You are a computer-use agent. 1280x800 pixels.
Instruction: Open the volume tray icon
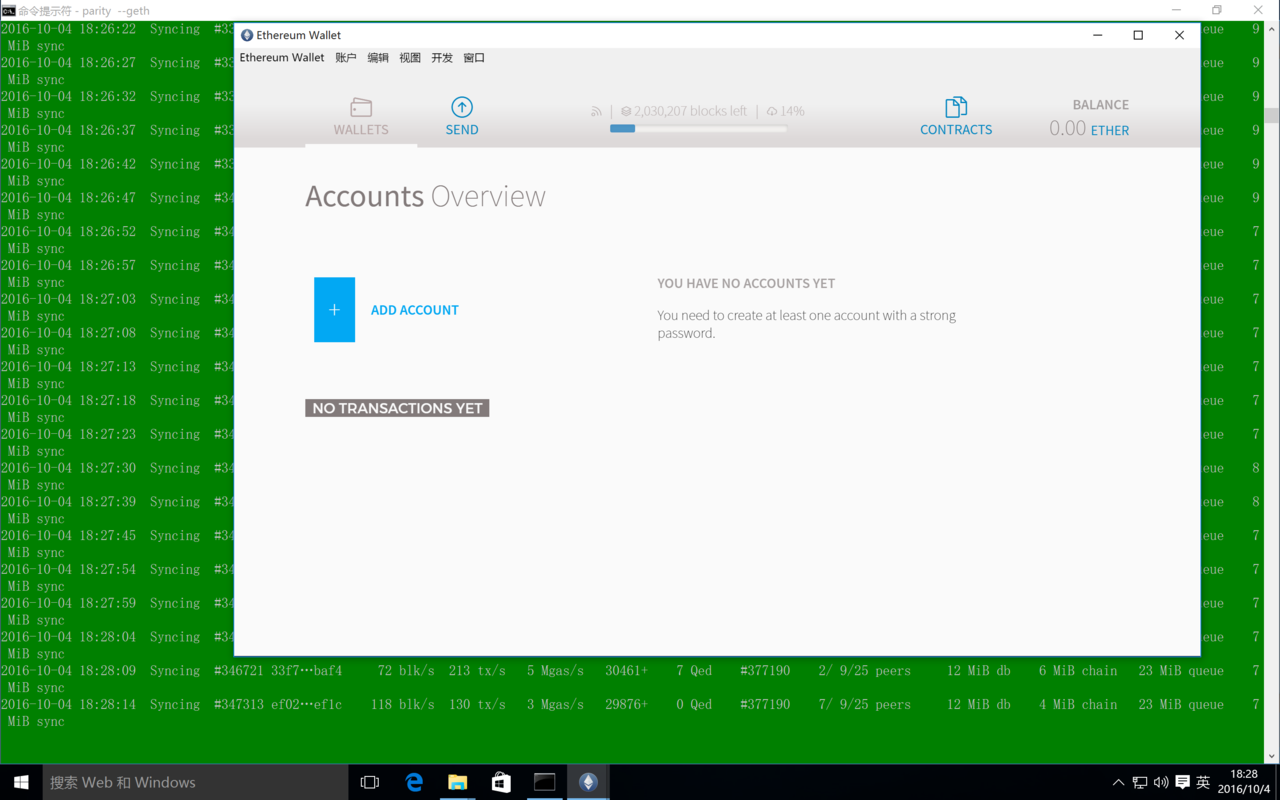(1161, 782)
